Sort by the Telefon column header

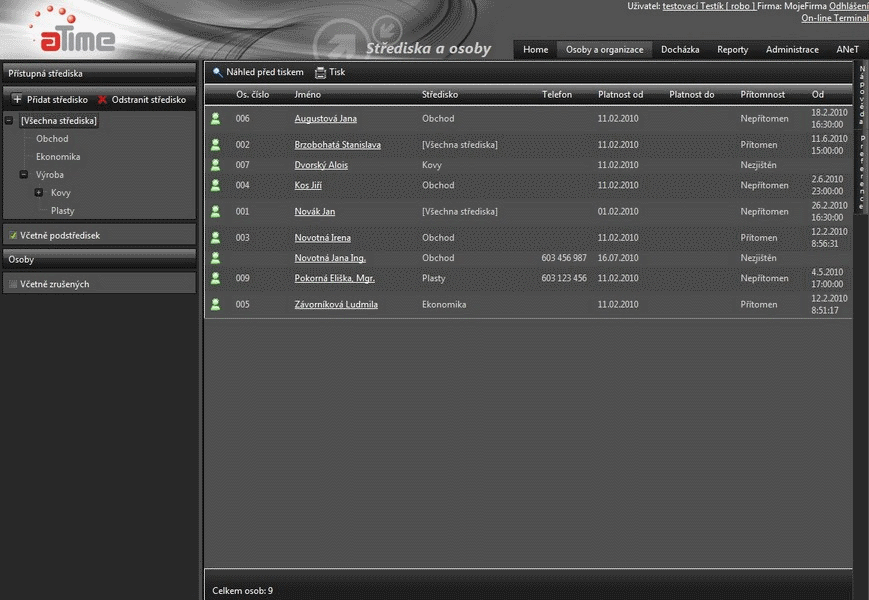pyautogui.click(x=557, y=95)
